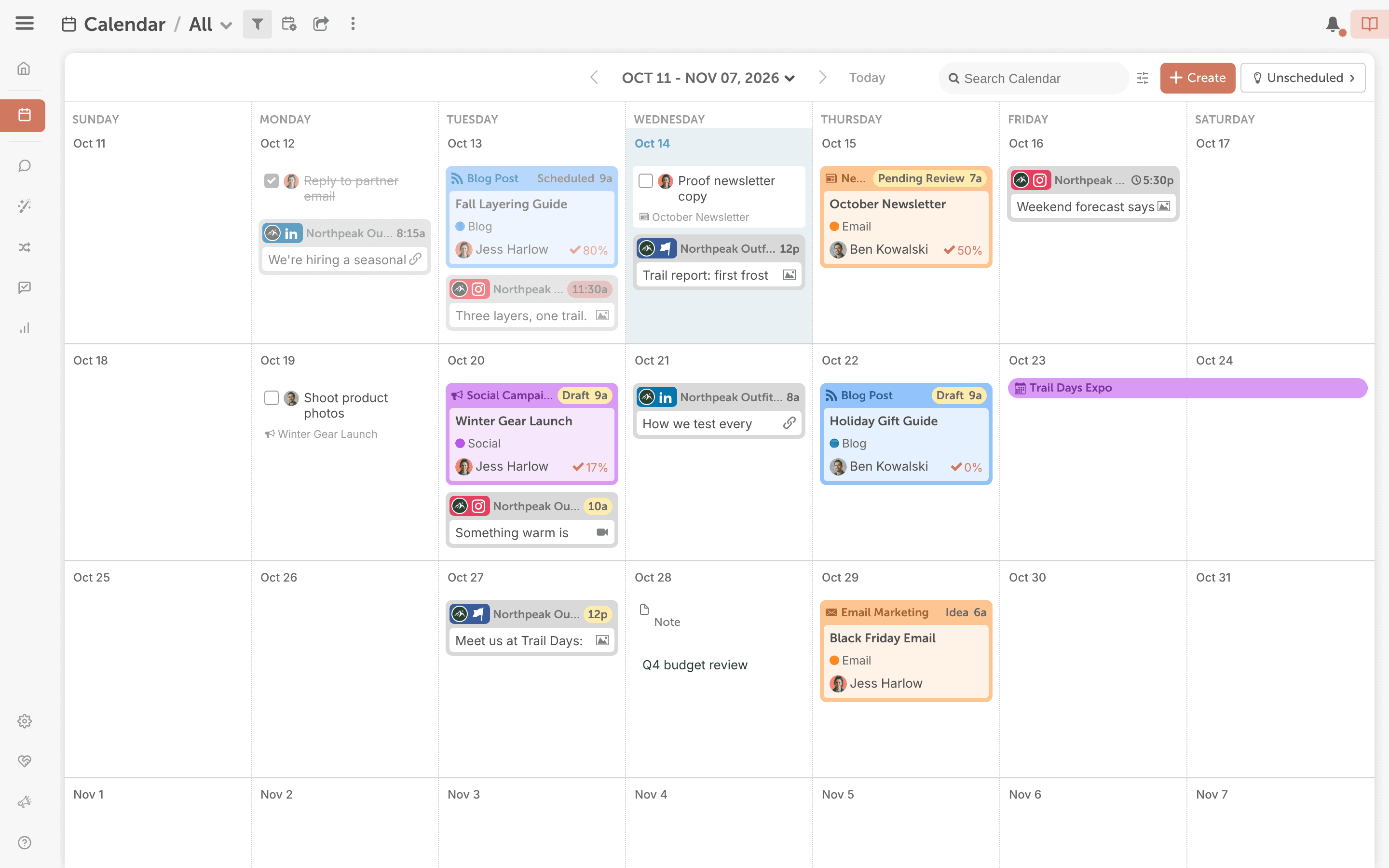
Task: Open conversations chat bubble in sidebar
Action: (x=24, y=166)
